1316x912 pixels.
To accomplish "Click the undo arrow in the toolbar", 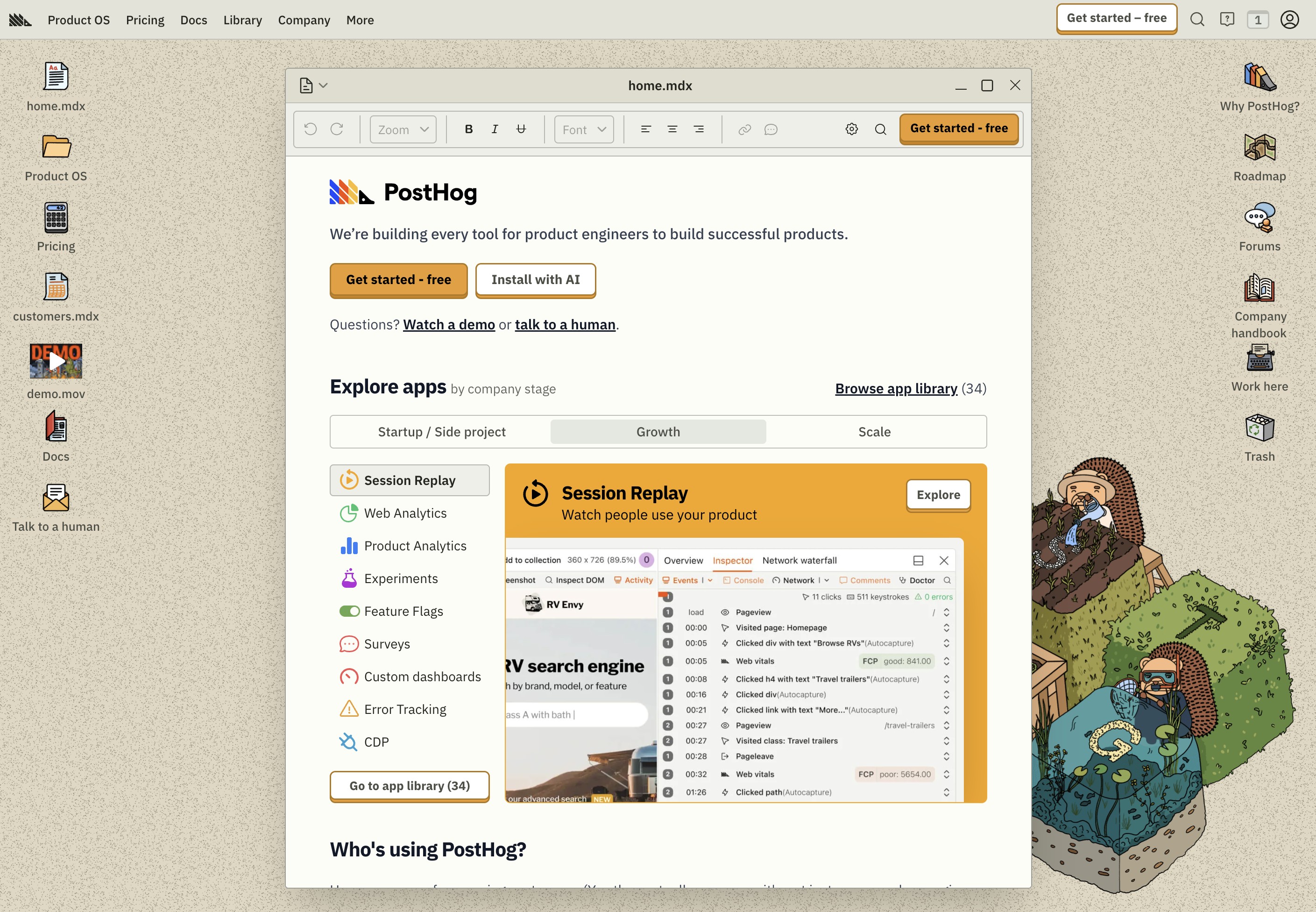I will click(x=310, y=129).
